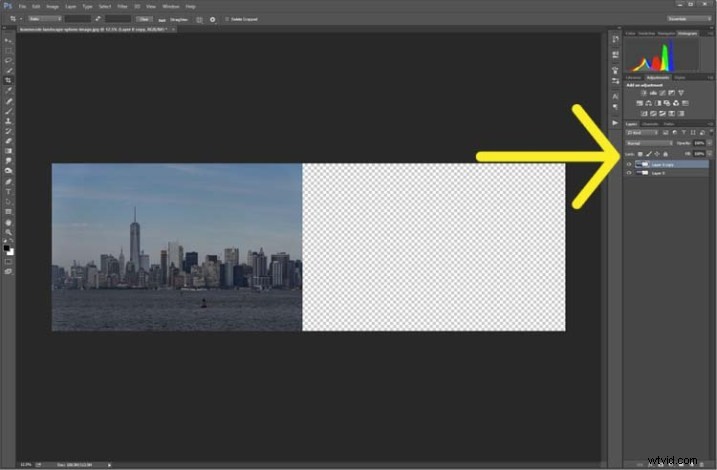Select the Move tool
717x470 pixels.
coord(8,41)
